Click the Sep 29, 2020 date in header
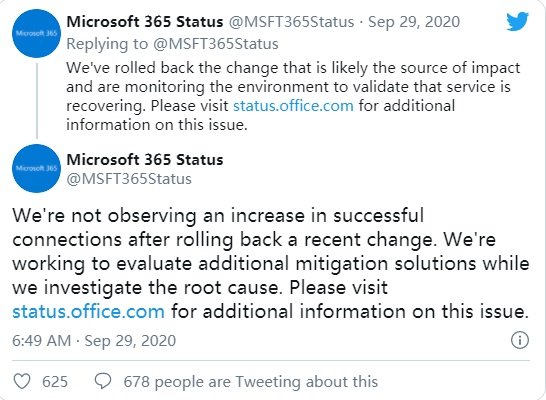Viewport: 546px width, 400px height. (x=414, y=22)
